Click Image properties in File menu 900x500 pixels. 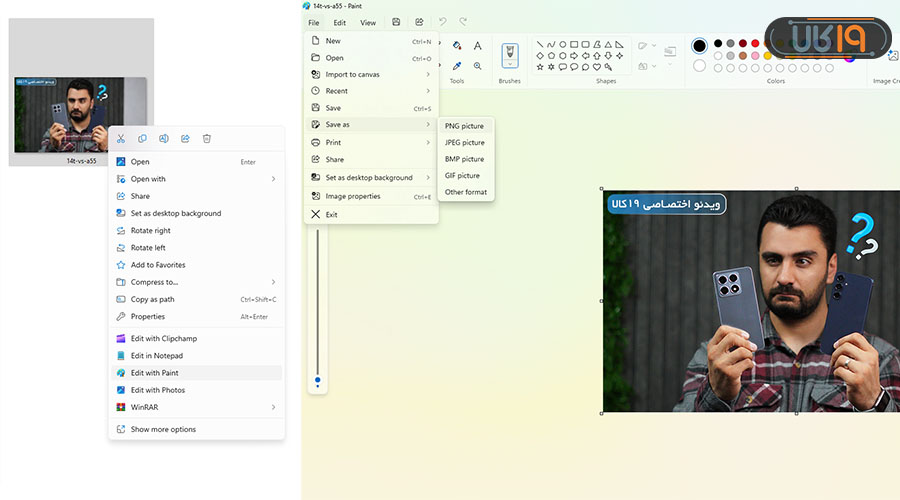pos(352,196)
